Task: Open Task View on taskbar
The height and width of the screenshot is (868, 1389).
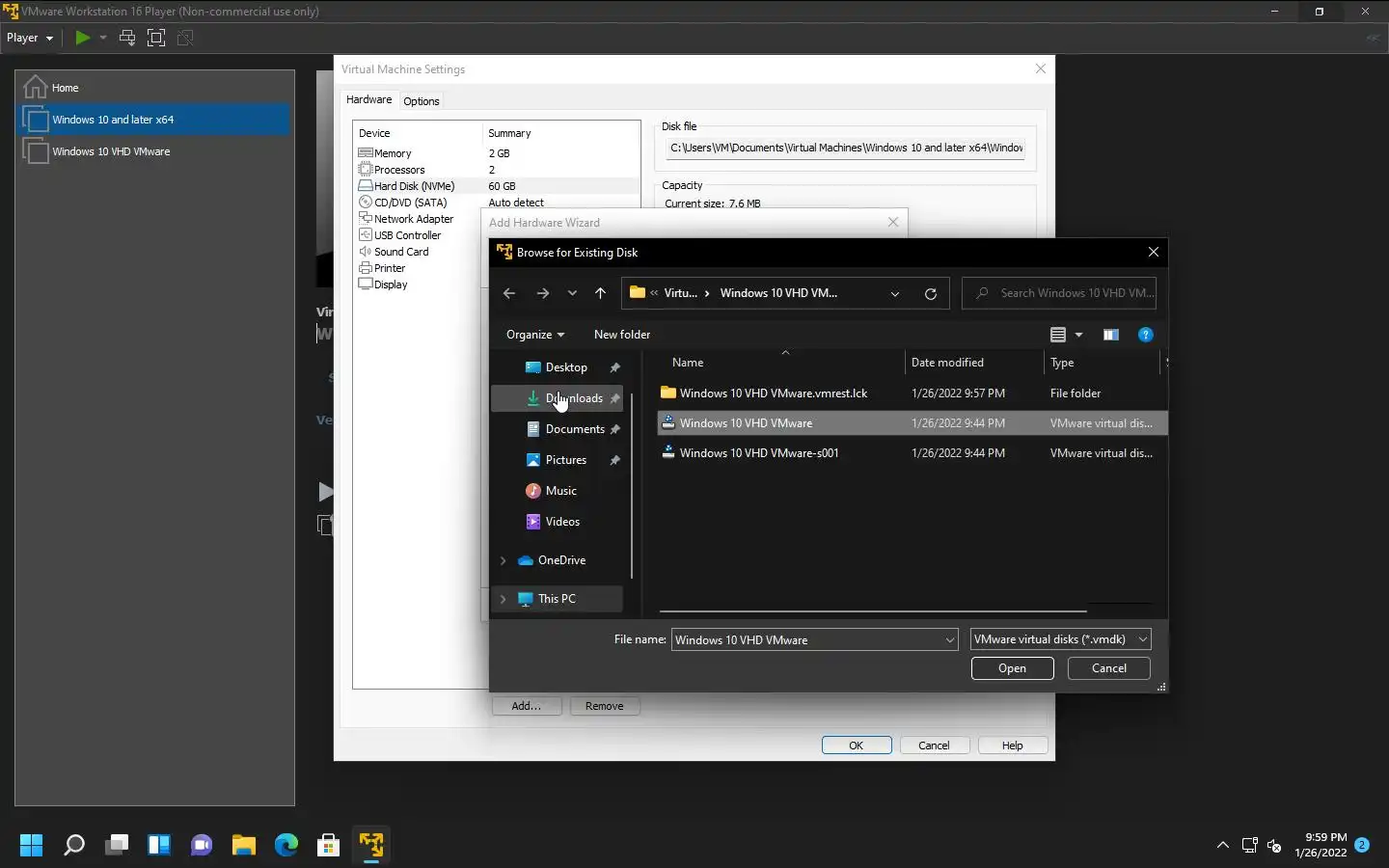Action: click(117, 846)
